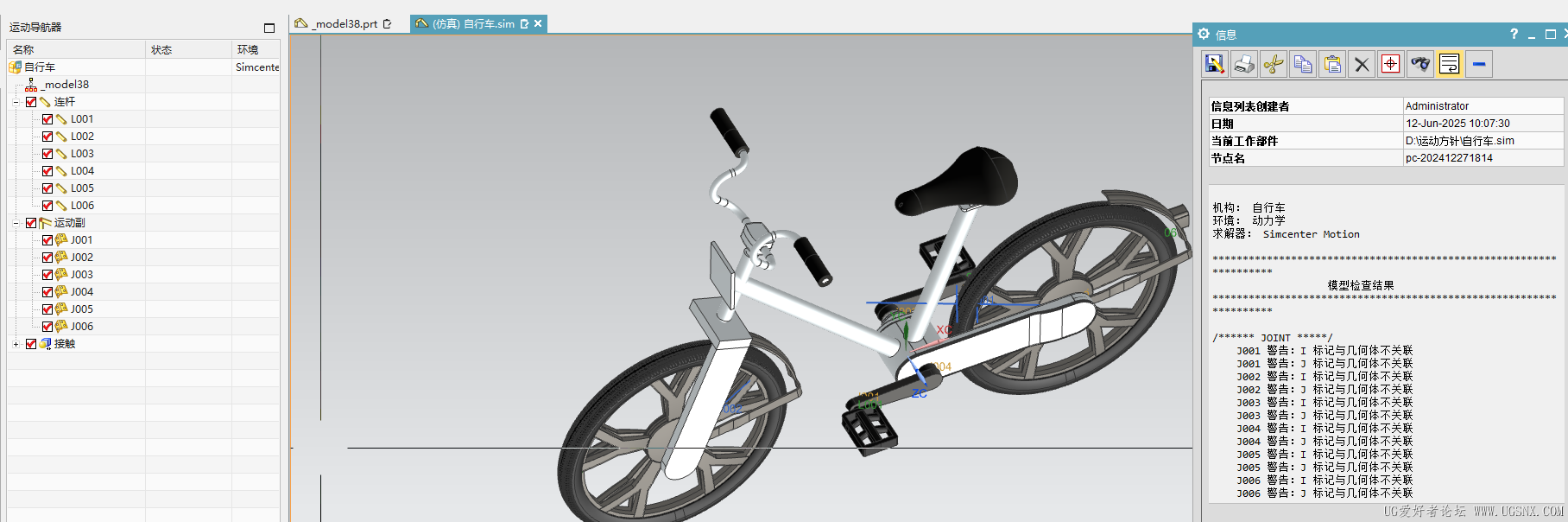This screenshot has width=1568, height=522.
Task: Open the gear settings of the 信息 window
Action: 1204,34
